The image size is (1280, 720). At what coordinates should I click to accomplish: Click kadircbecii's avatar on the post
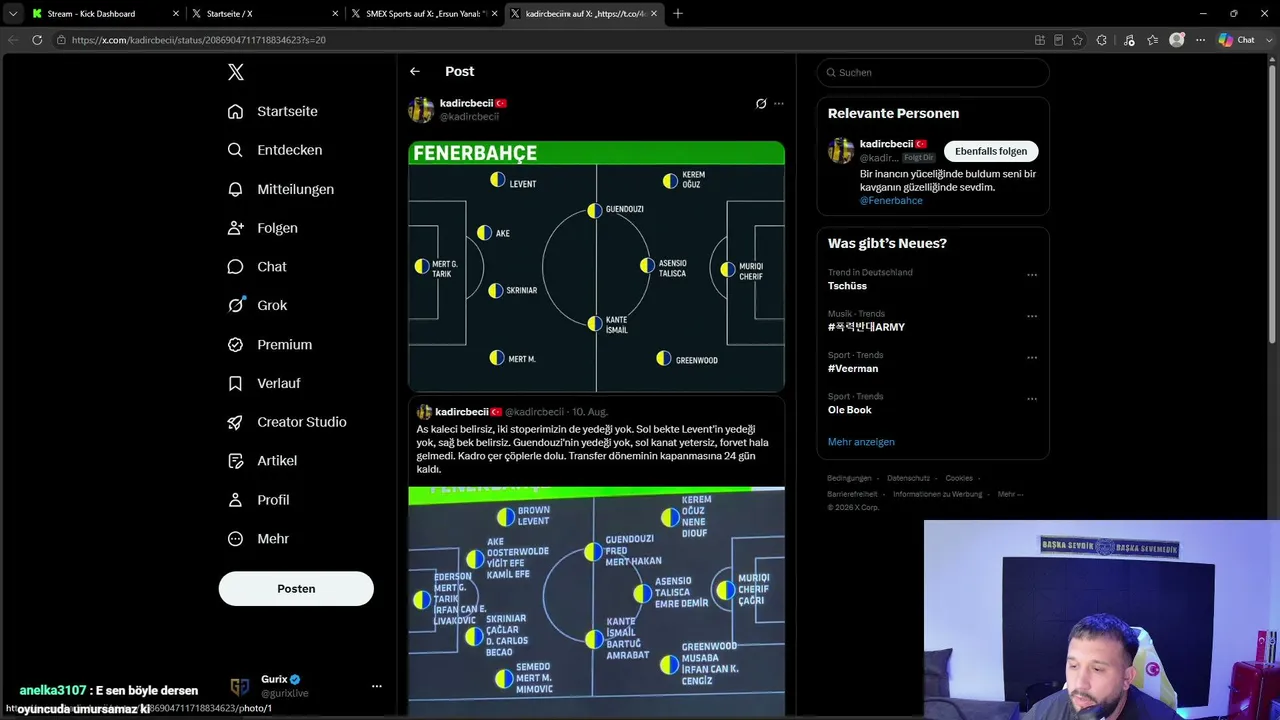tap(421, 110)
